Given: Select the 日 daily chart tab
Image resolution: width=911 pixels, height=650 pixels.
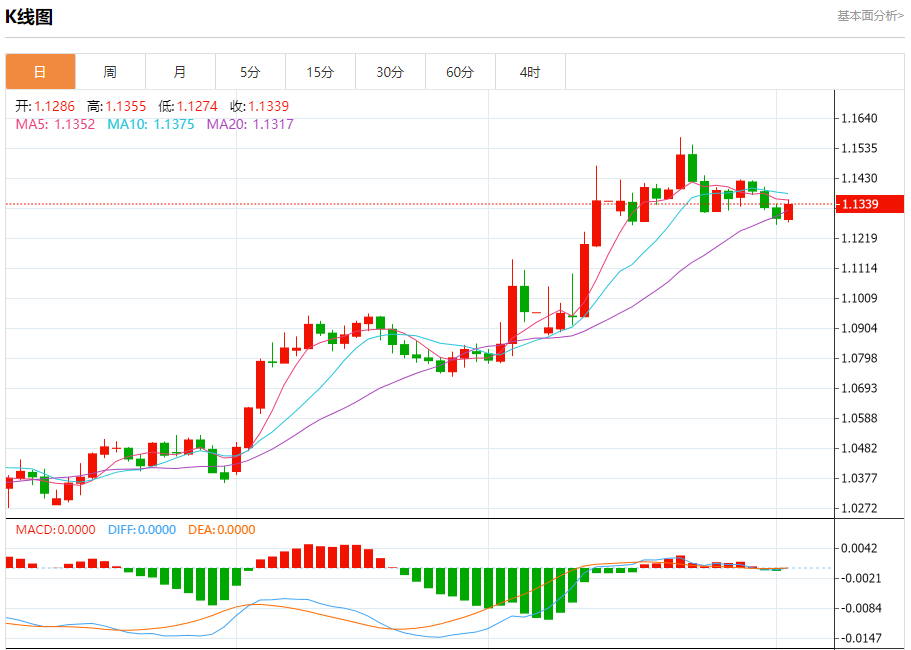Looking at the screenshot, I should 40,72.
